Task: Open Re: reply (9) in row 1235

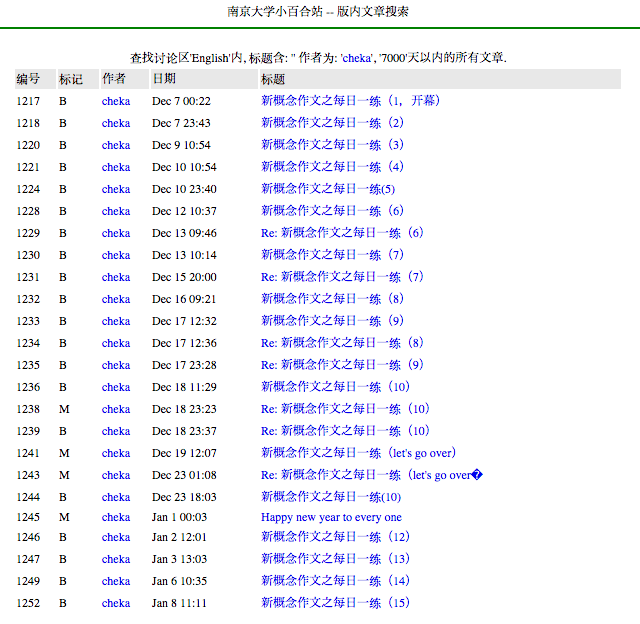Action: (x=342, y=365)
